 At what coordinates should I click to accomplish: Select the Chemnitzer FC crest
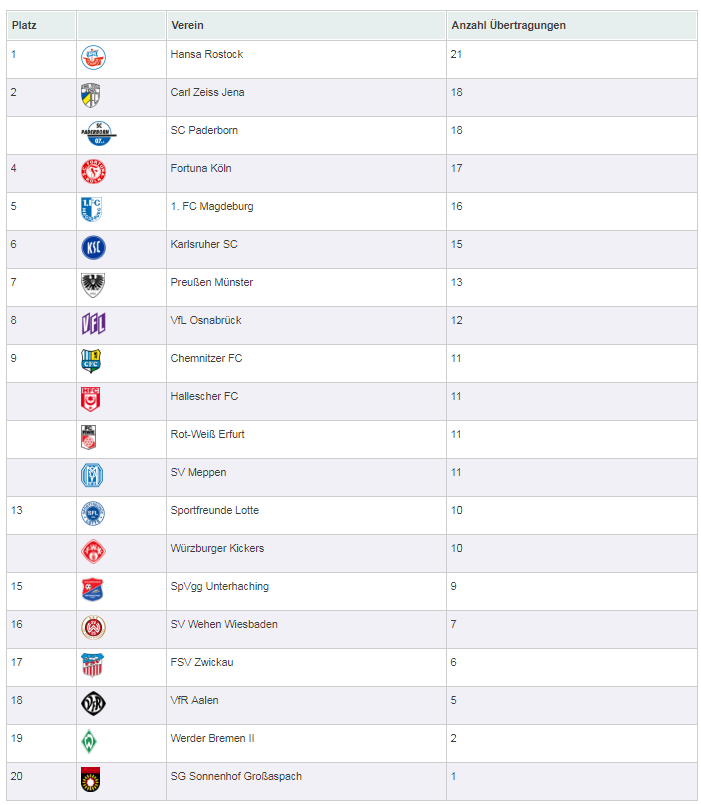[x=91, y=361]
